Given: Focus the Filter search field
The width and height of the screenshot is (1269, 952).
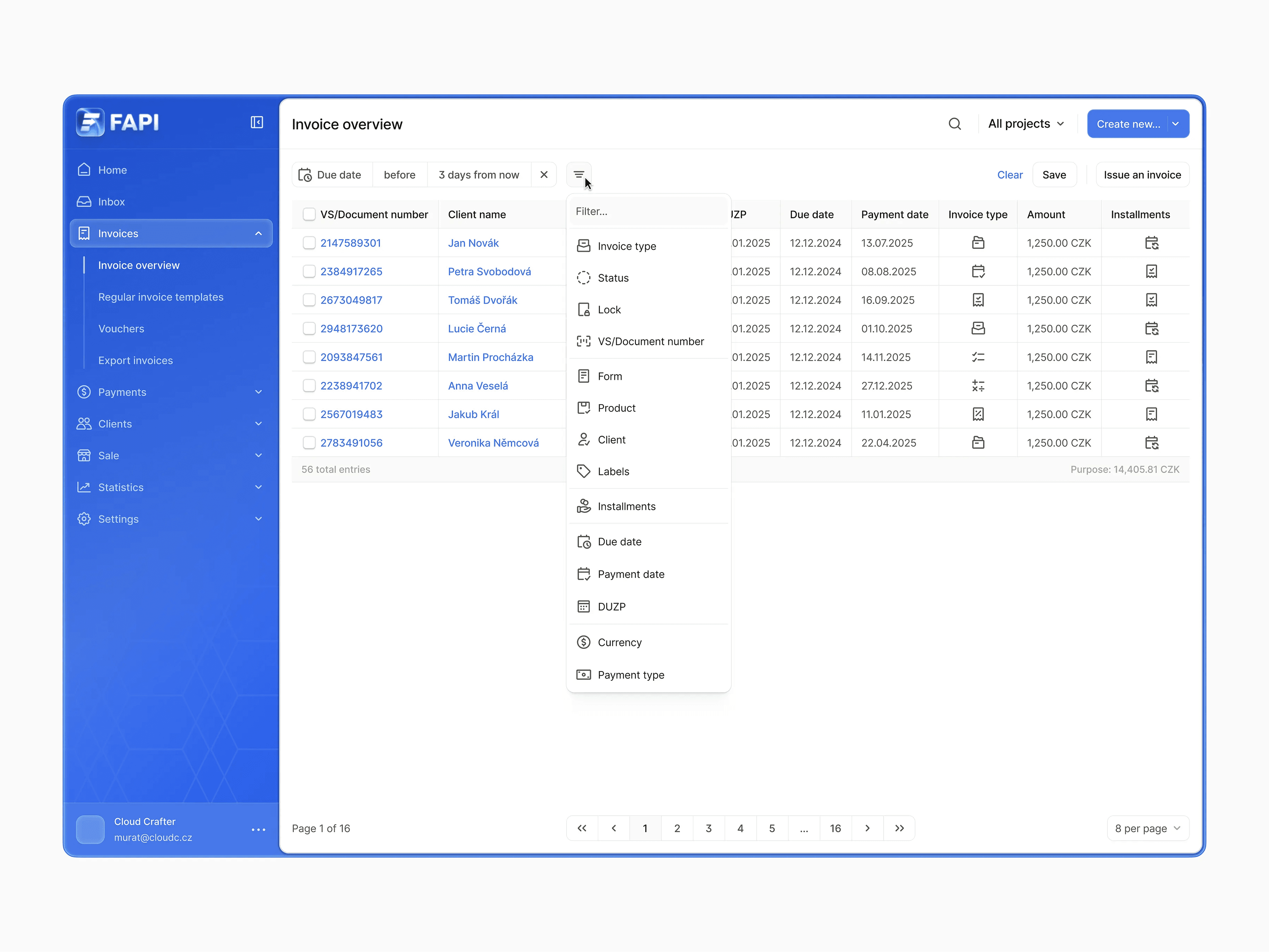Looking at the screenshot, I should [648, 211].
